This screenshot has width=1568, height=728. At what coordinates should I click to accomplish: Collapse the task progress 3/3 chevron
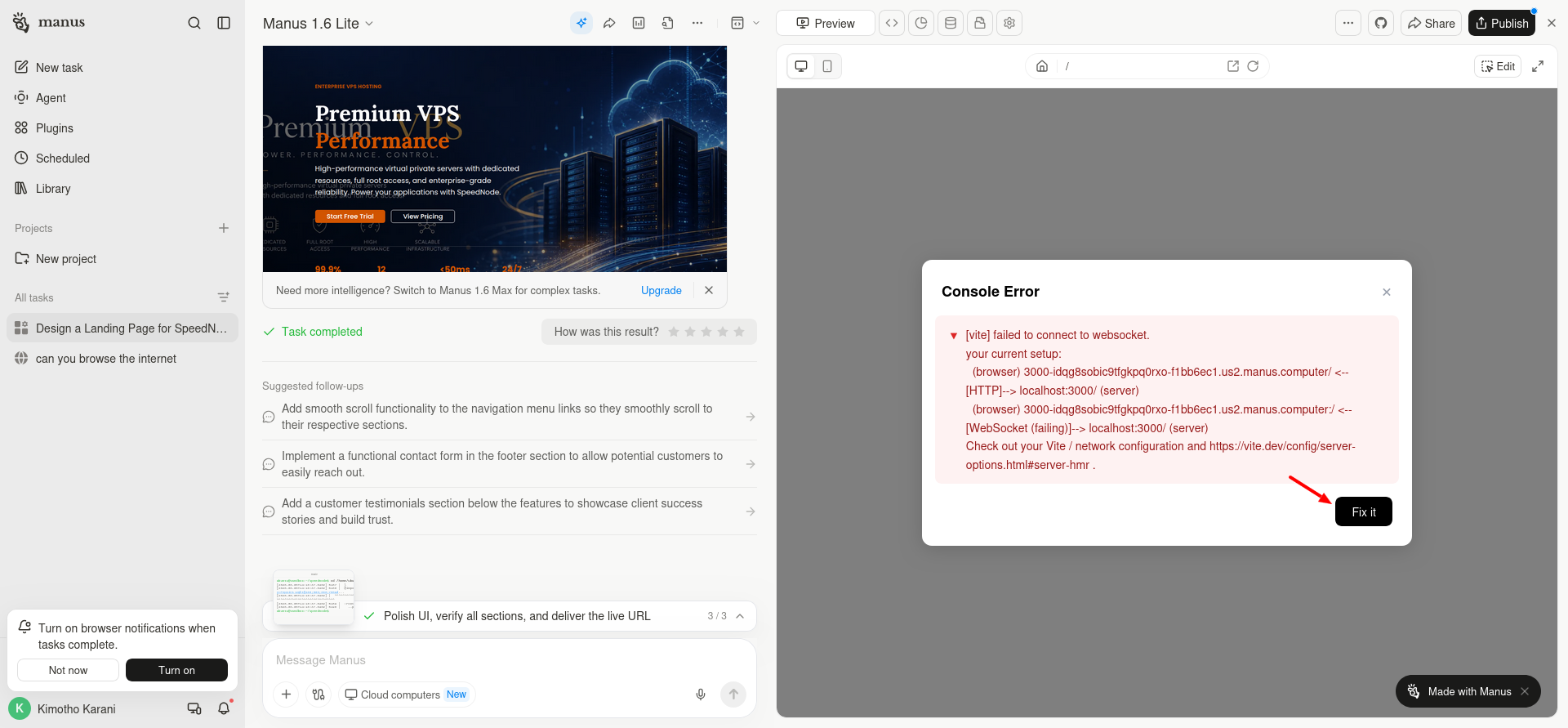[x=740, y=616]
